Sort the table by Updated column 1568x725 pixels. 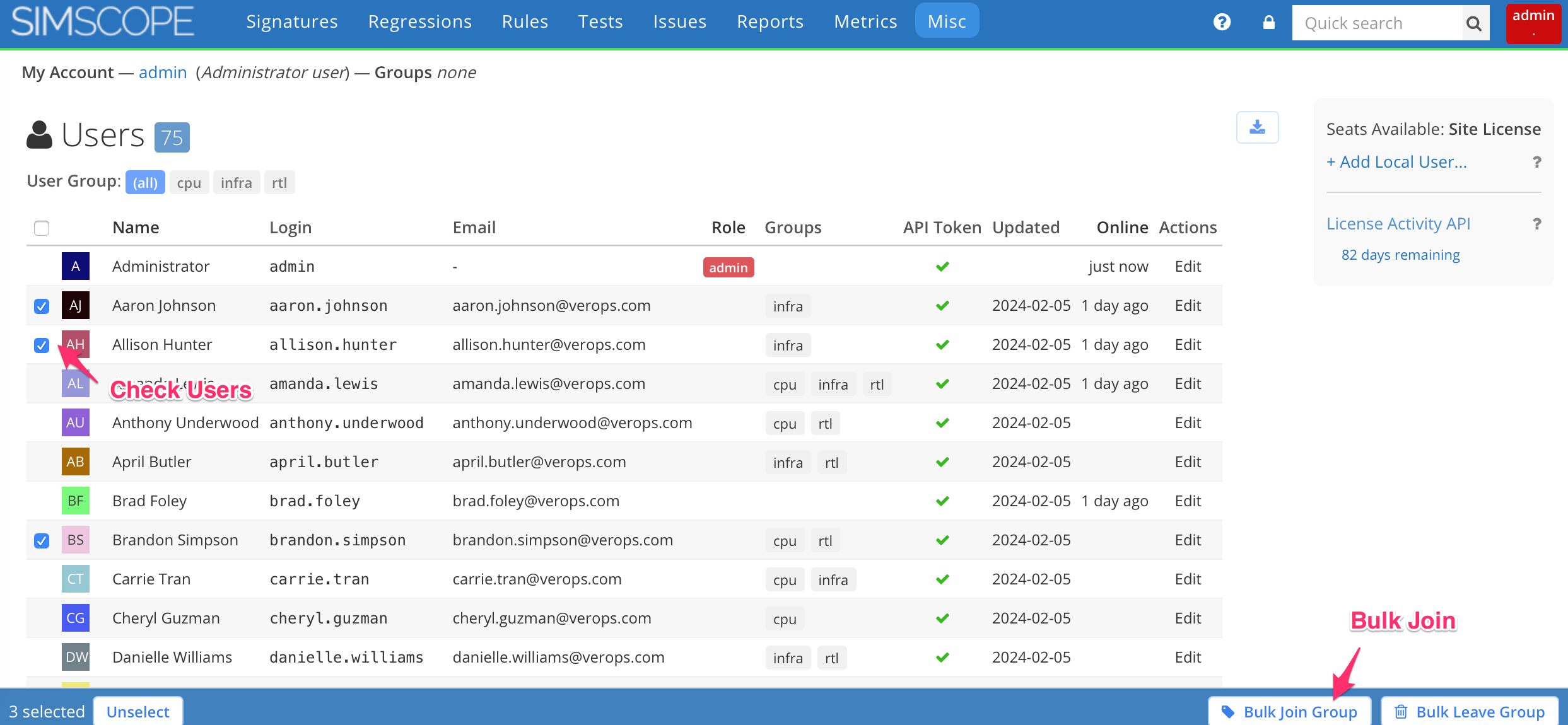[x=1026, y=228]
